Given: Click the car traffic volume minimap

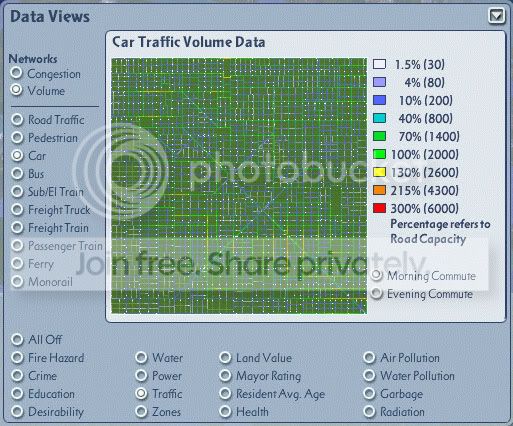Looking at the screenshot, I should pos(239,186).
